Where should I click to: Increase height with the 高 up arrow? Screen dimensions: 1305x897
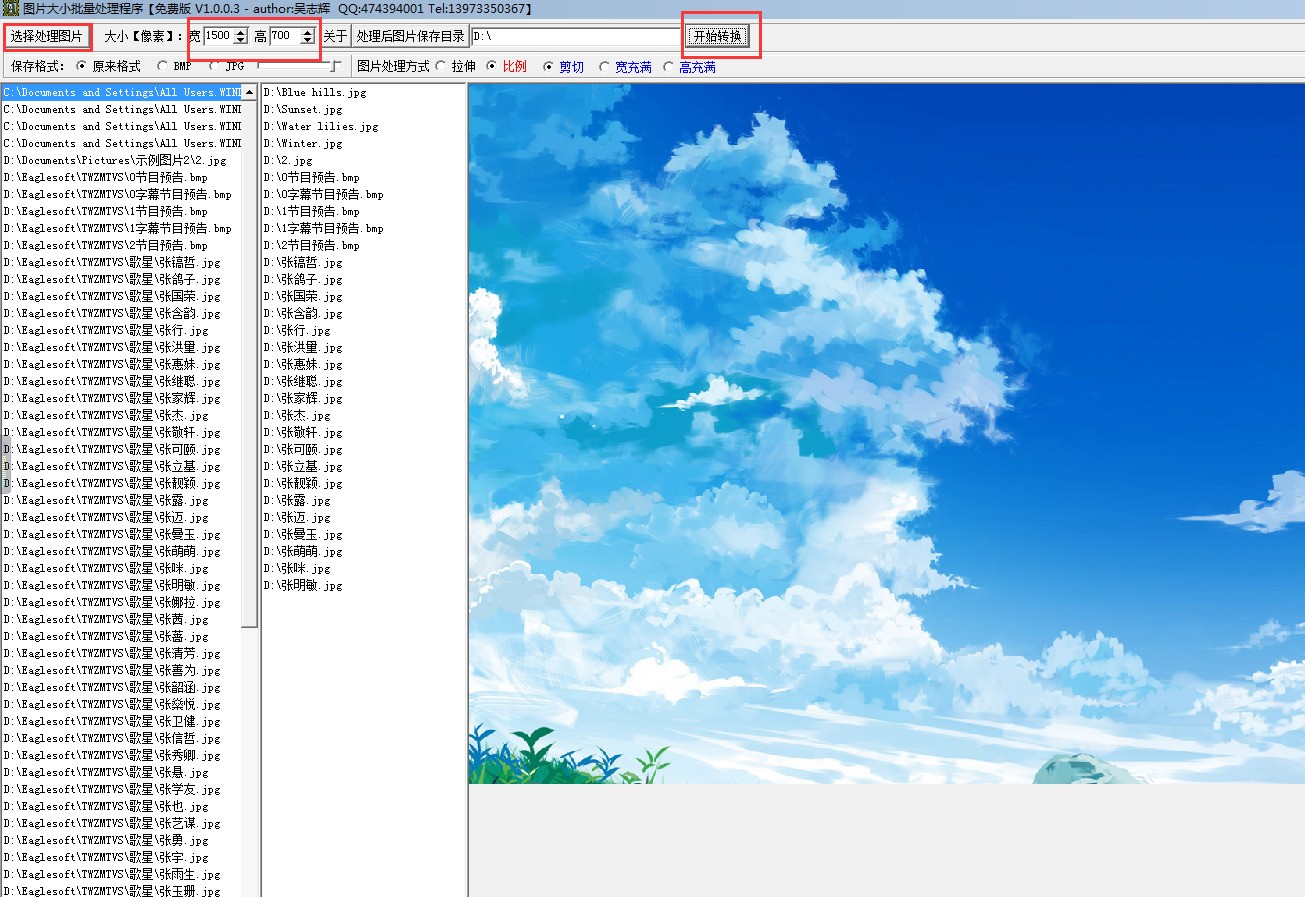(x=307, y=33)
